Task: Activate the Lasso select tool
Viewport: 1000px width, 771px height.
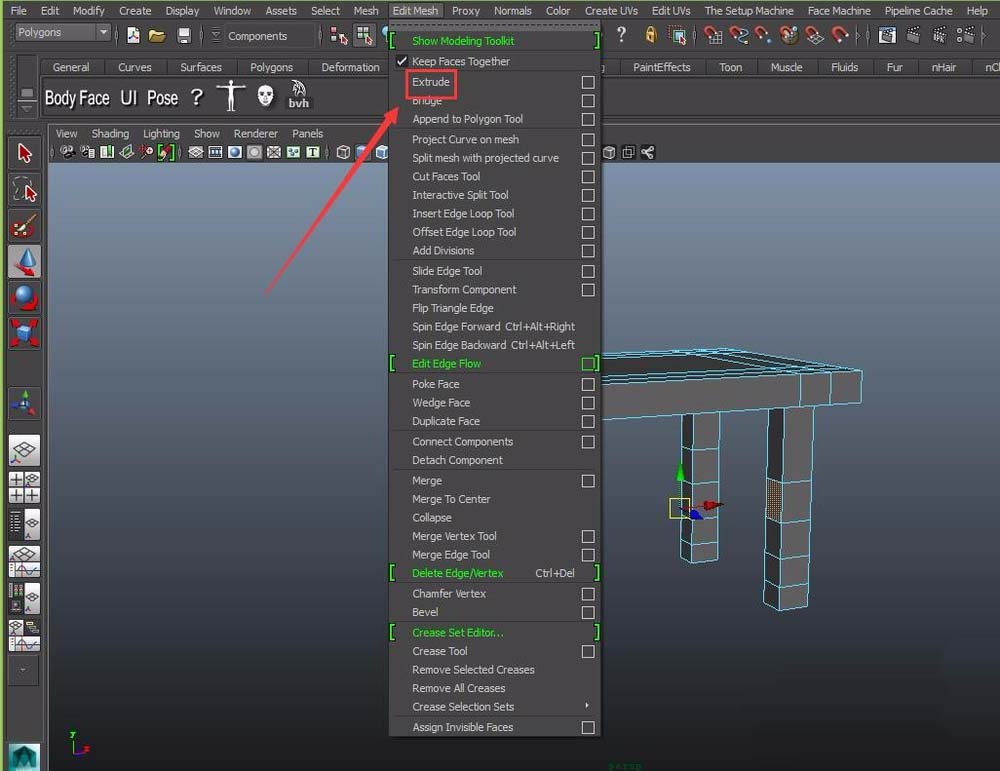Action: click(x=24, y=189)
